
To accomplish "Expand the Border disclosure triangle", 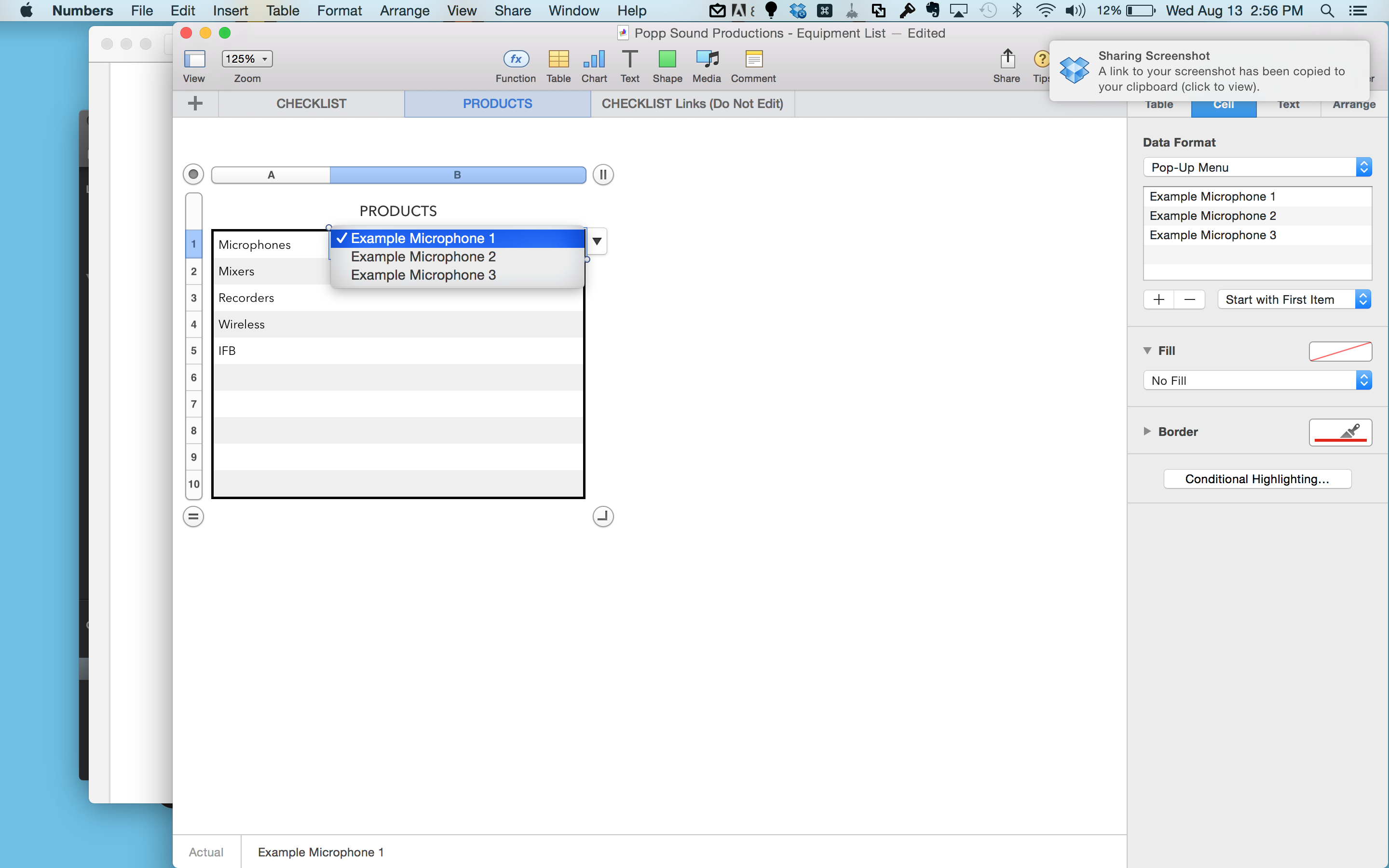I will [1147, 431].
